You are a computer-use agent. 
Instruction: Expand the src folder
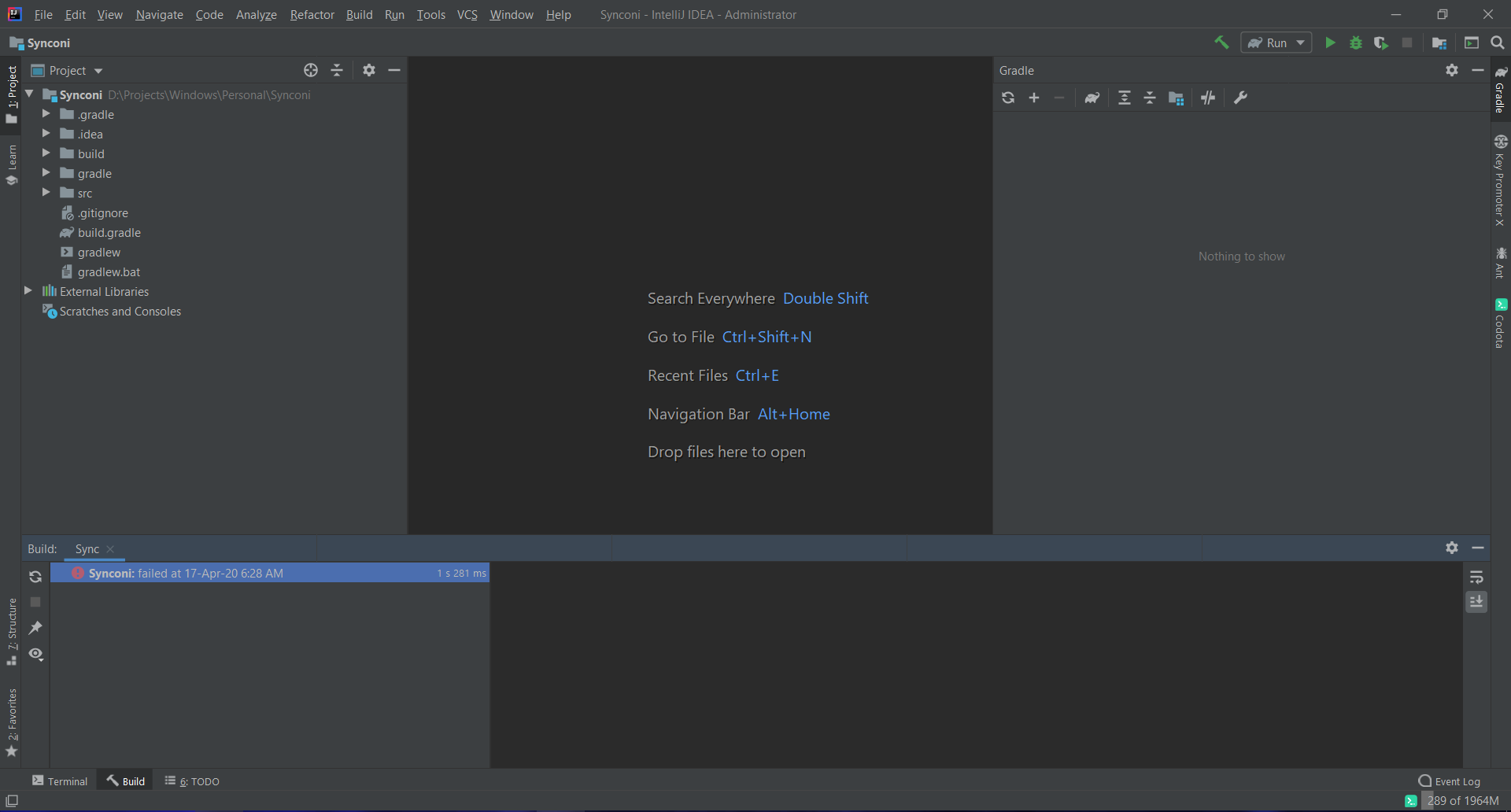click(x=46, y=193)
